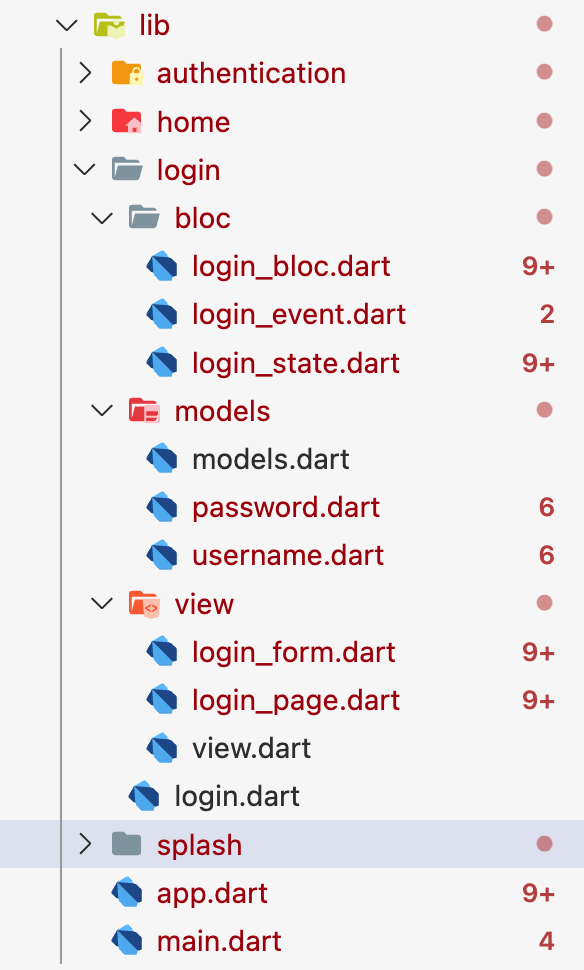The image size is (584, 970).
Task: Click the Dart icon beside main.dart
Action: click(x=127, y=942)
